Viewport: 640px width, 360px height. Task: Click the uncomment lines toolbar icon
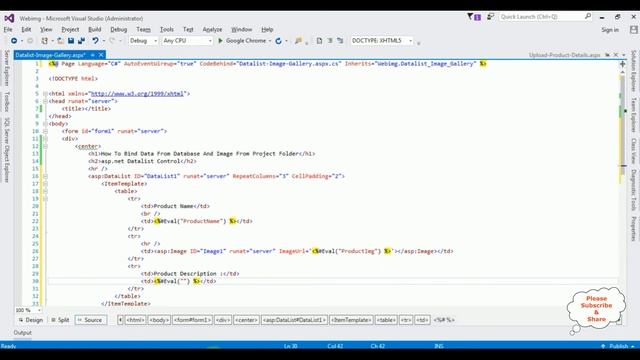(x=340, y=41)
